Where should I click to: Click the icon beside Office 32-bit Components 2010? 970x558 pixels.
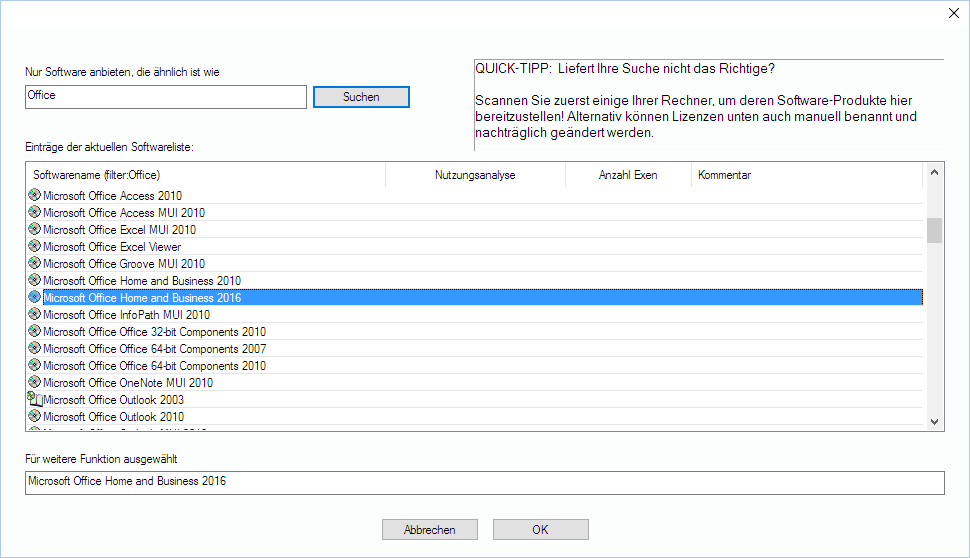tap(35, 331)
